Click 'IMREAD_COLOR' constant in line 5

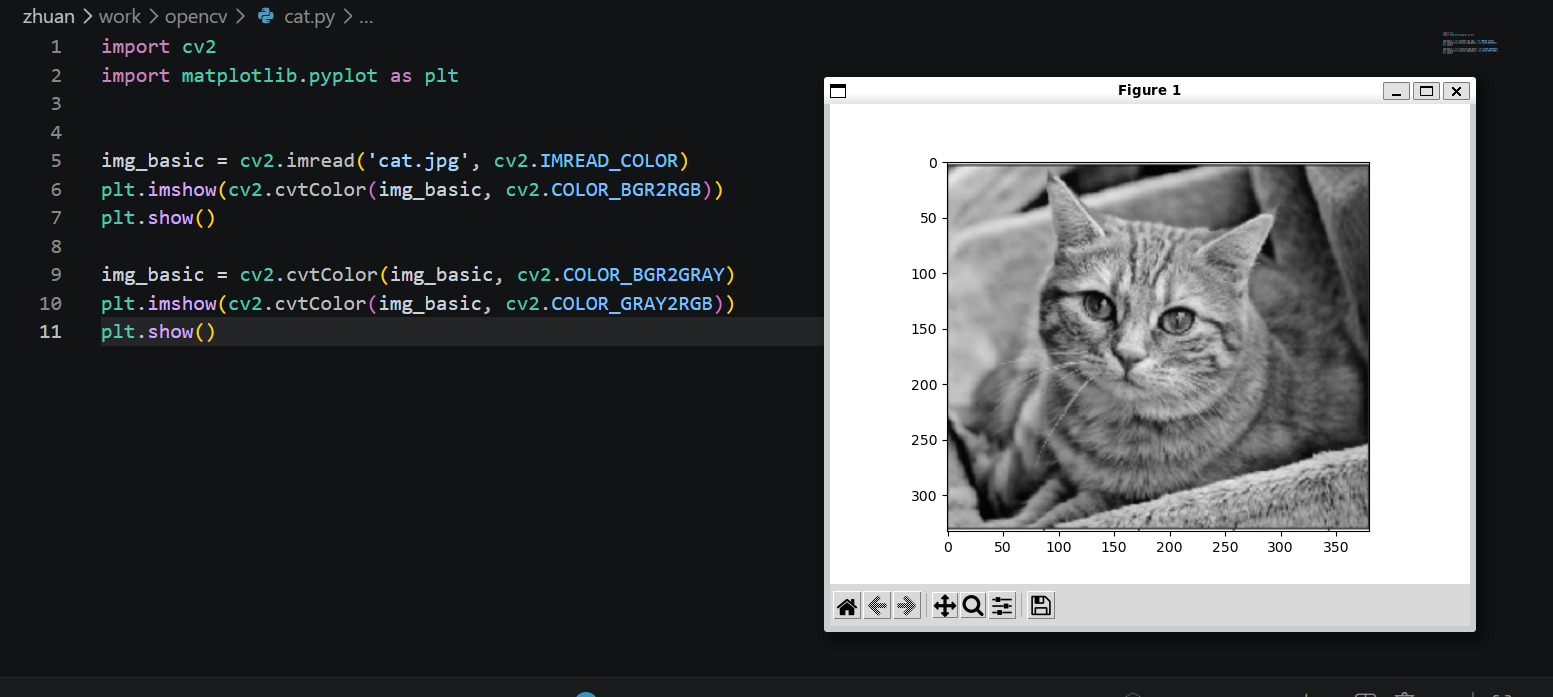pos(609,161)
